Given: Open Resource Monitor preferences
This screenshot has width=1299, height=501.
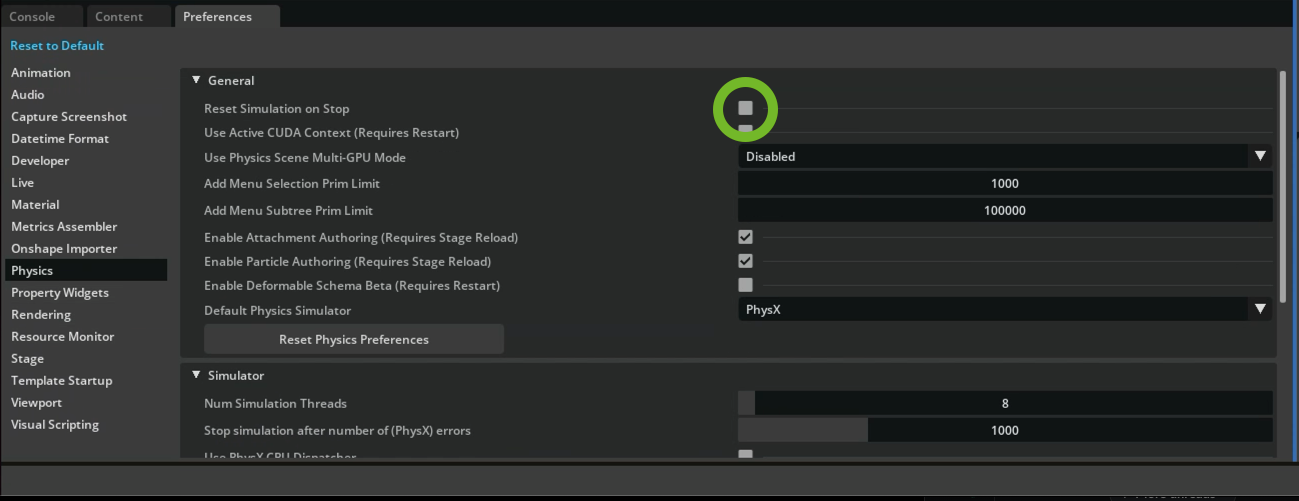Looking at the screenshot, I should coord(63,337).
